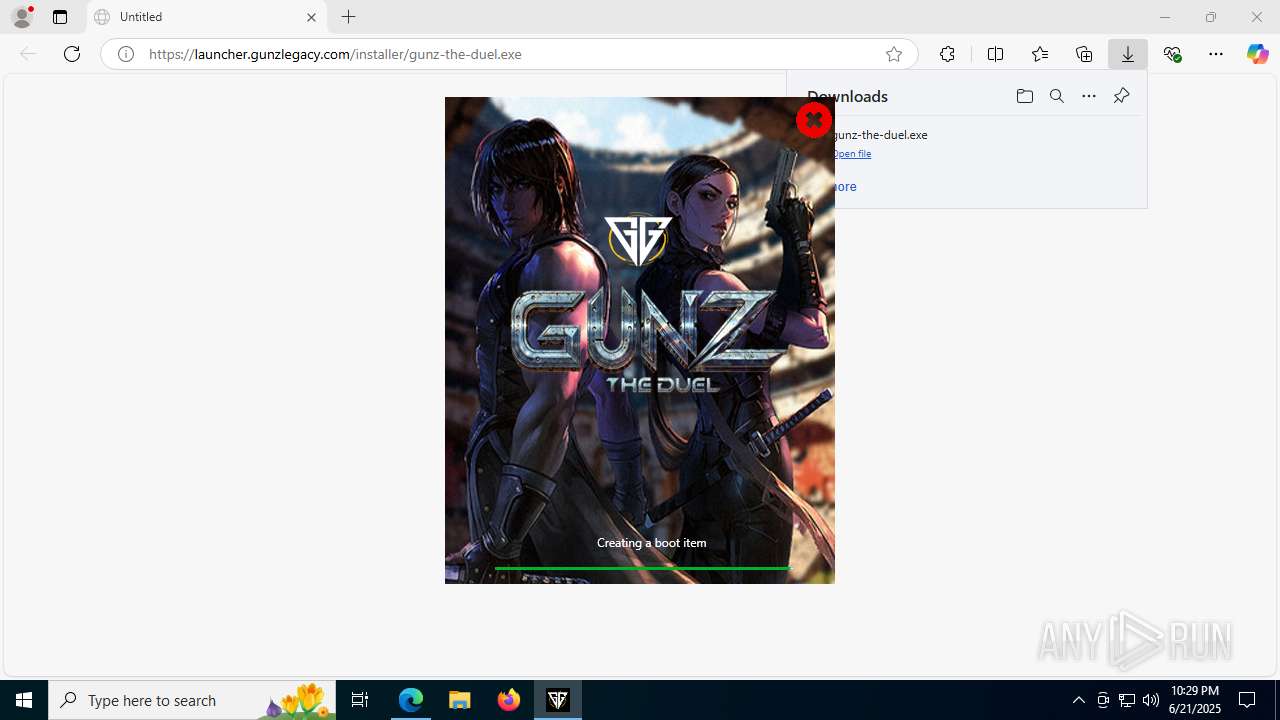Open a new tab with plus button

(x=348, y=17)
